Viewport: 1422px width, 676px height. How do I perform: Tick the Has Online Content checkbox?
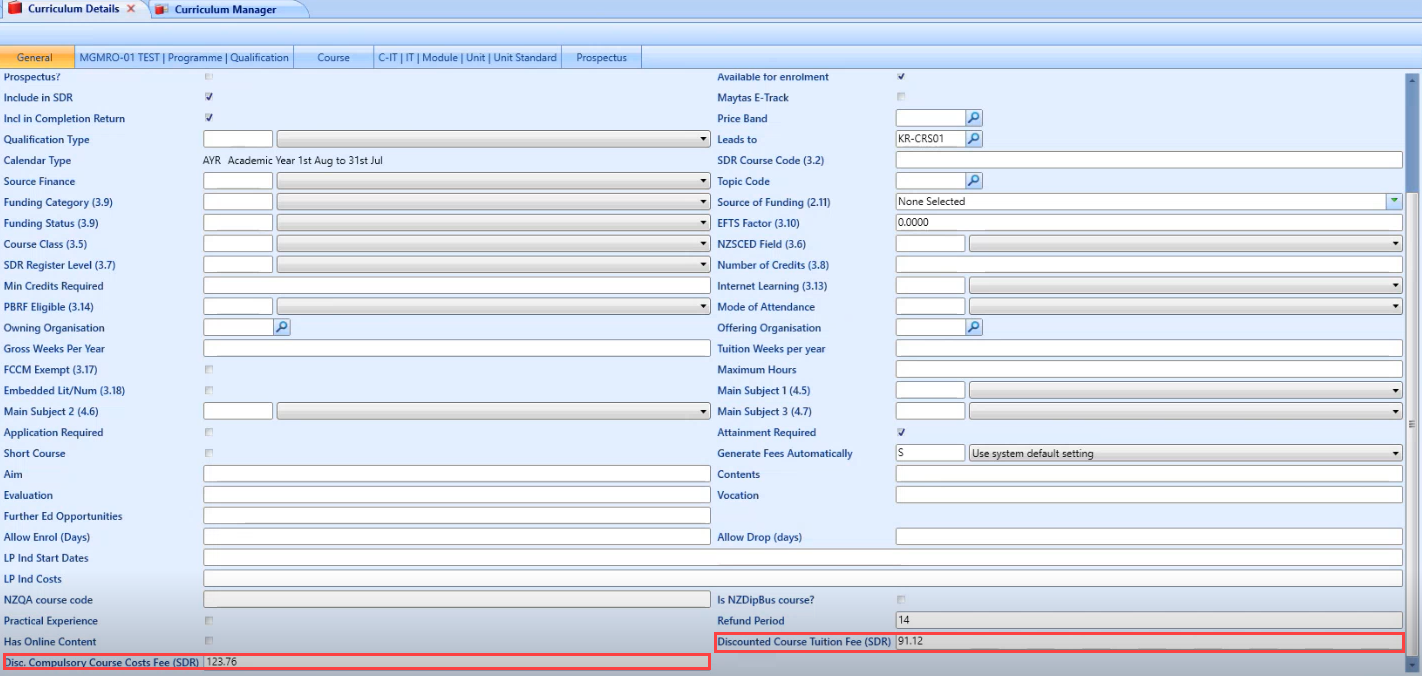(x=209, y=641)
